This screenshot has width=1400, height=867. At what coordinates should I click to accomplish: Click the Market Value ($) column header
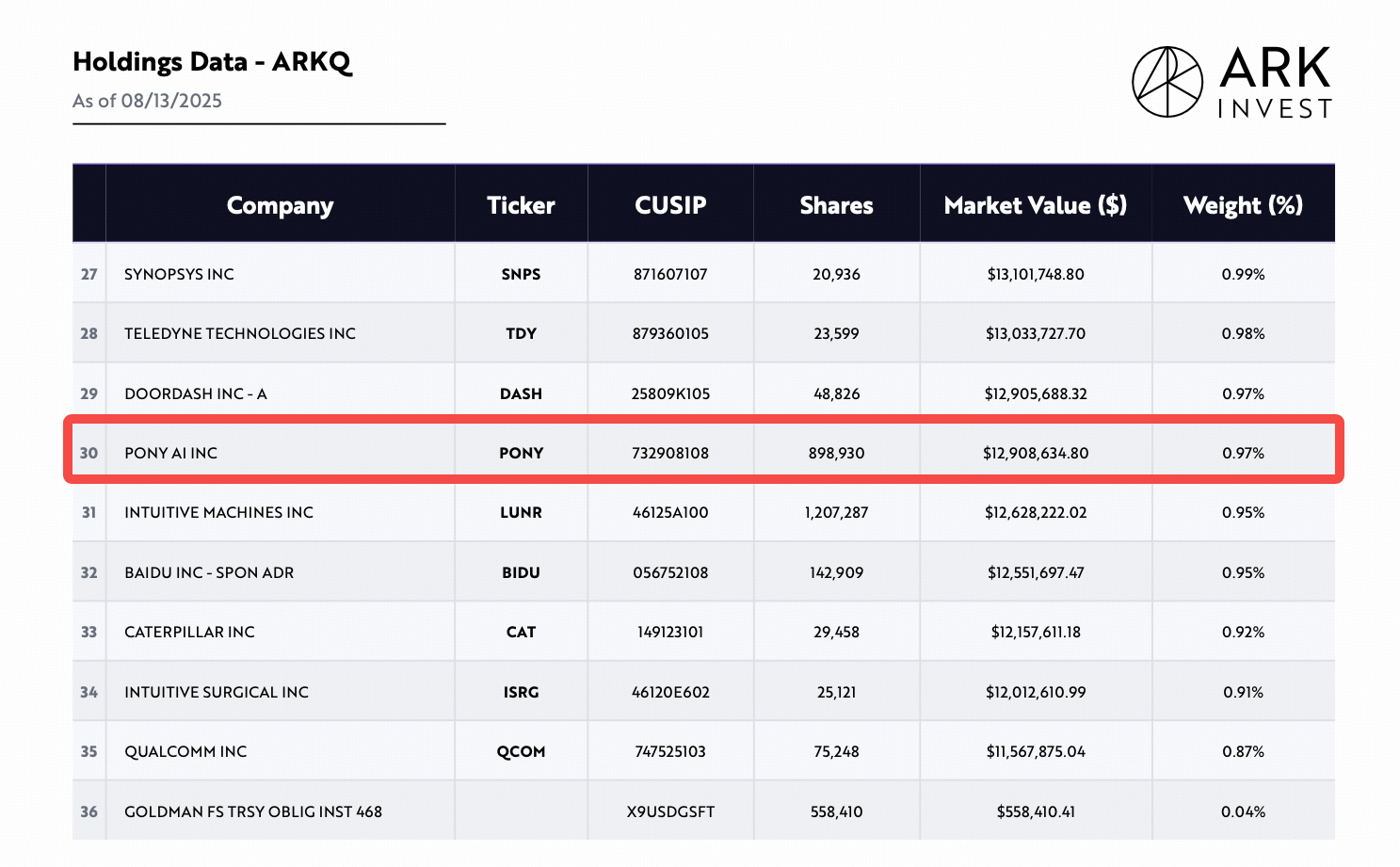[x=1035, y=205]
